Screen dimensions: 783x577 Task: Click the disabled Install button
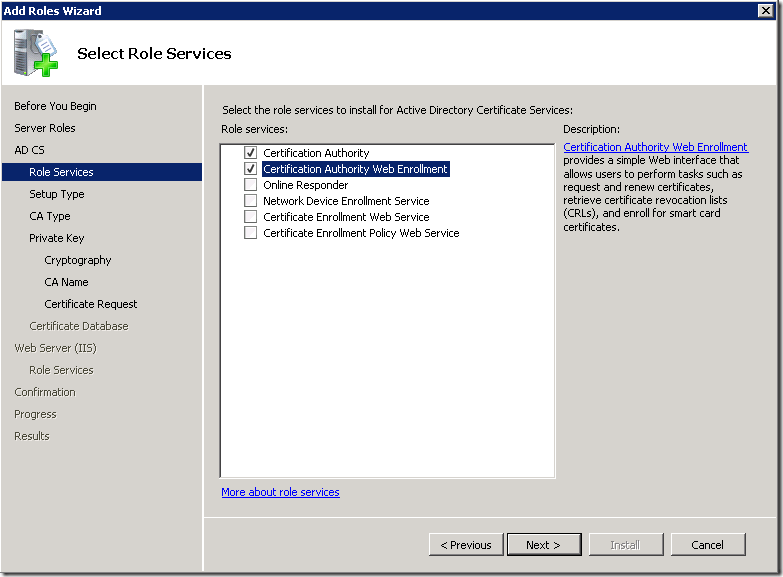tap(626, 545)
